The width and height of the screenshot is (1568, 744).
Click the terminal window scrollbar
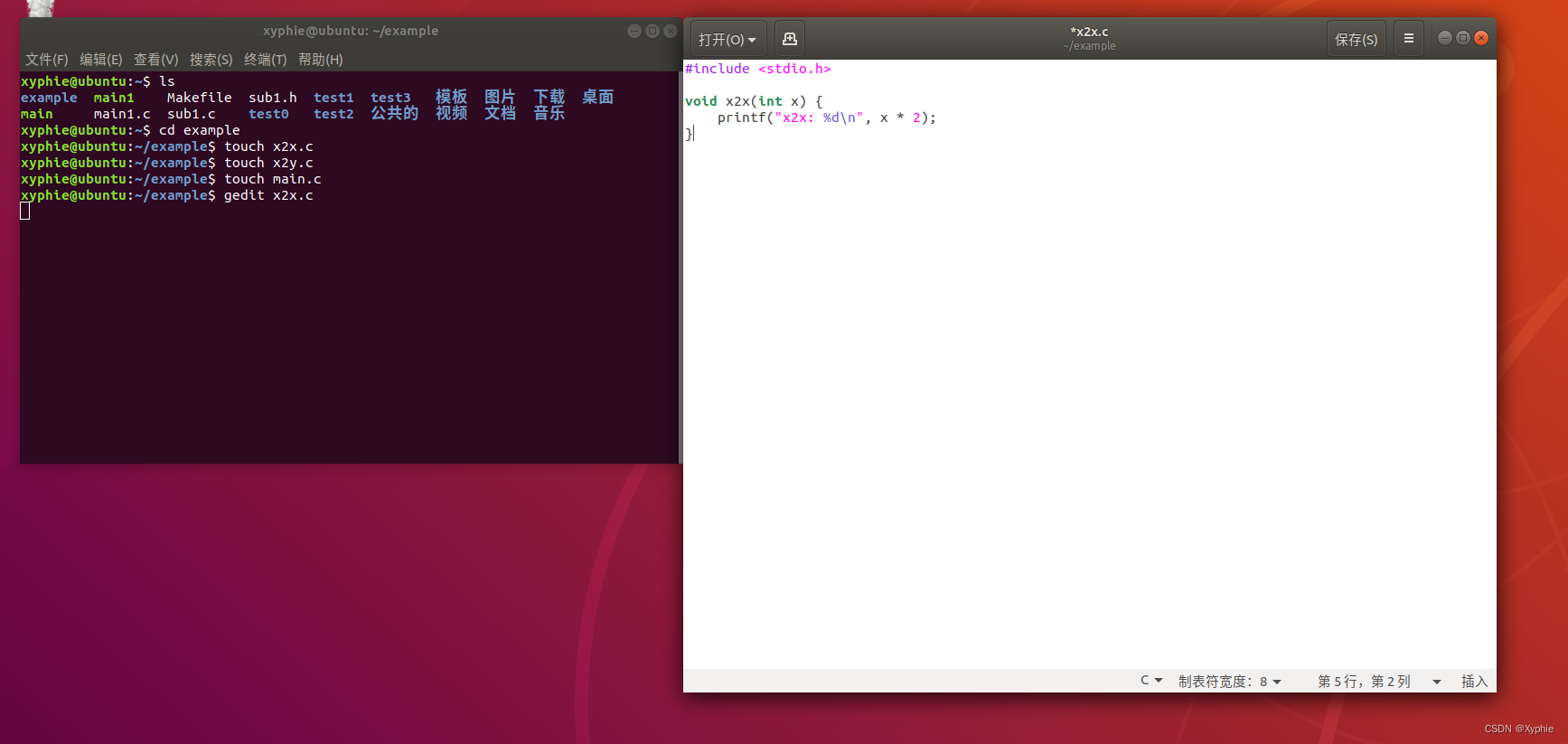[x=681, y=268]
